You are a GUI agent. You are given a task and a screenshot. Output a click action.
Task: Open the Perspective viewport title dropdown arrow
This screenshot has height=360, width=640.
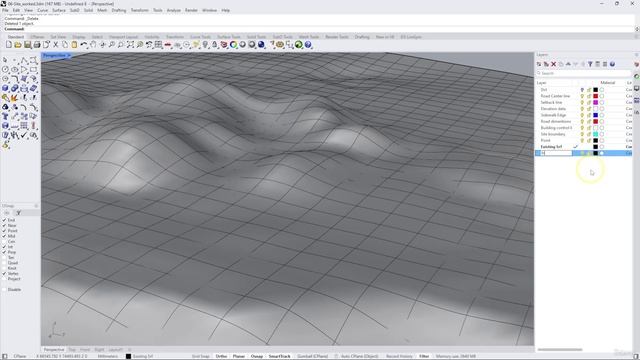click(69, 56)
